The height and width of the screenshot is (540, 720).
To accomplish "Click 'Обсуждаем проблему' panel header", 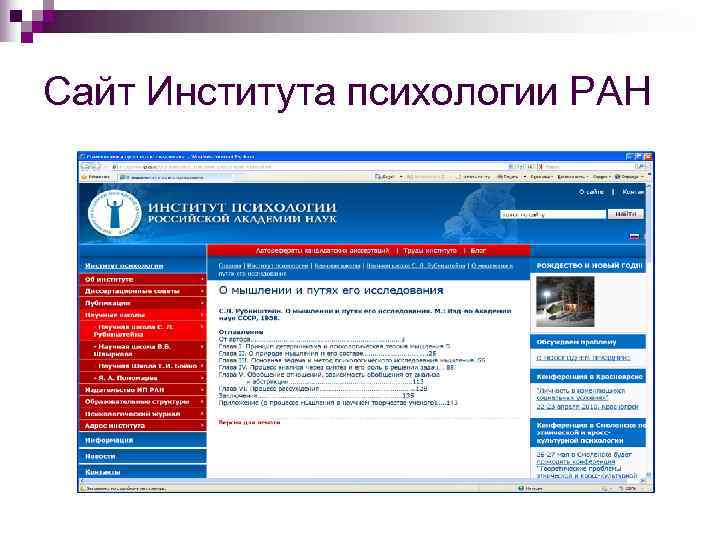I will pyautogui.click(x=588, y=342).
